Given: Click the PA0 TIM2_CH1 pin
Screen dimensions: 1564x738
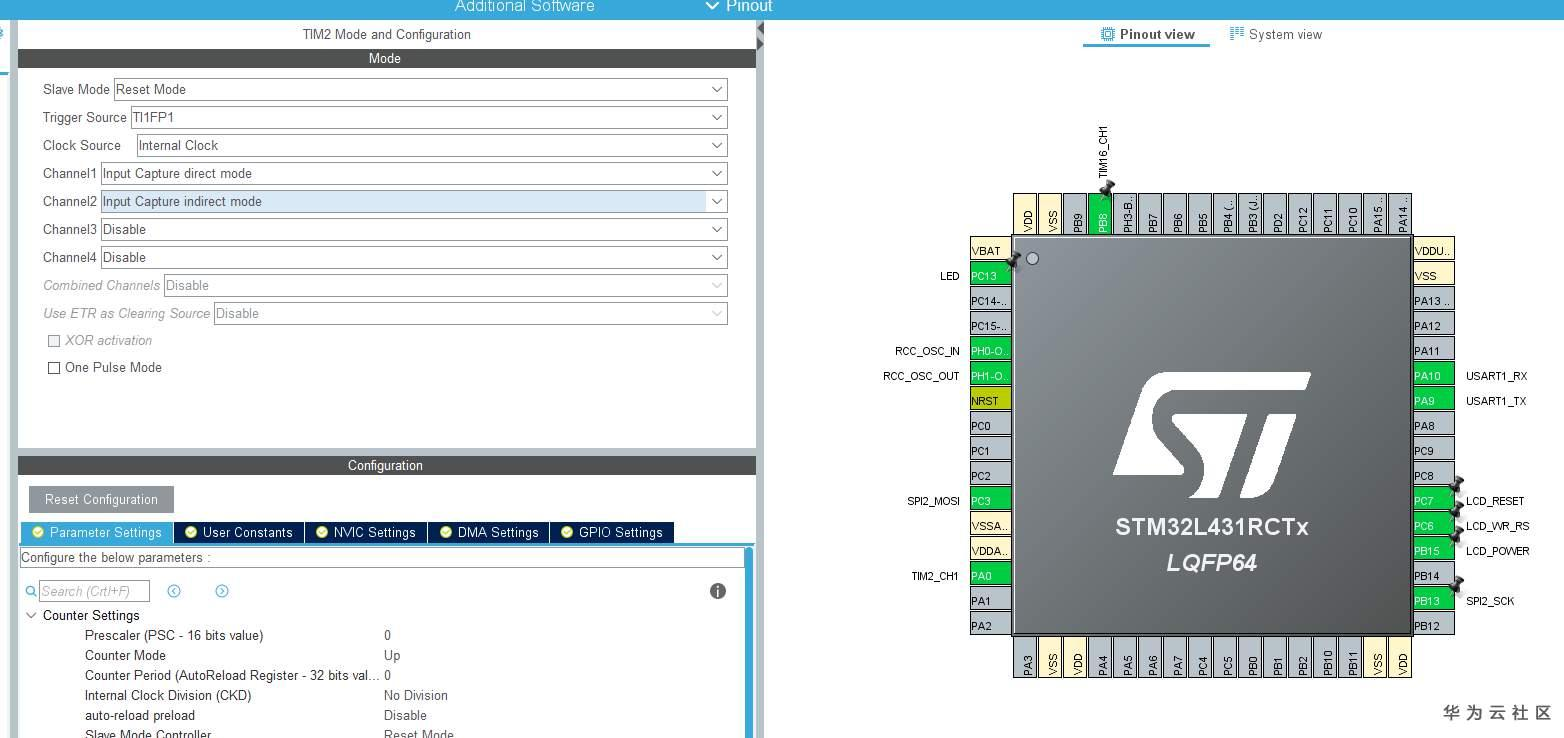Looking at the screenshot, I should (990, 576).
